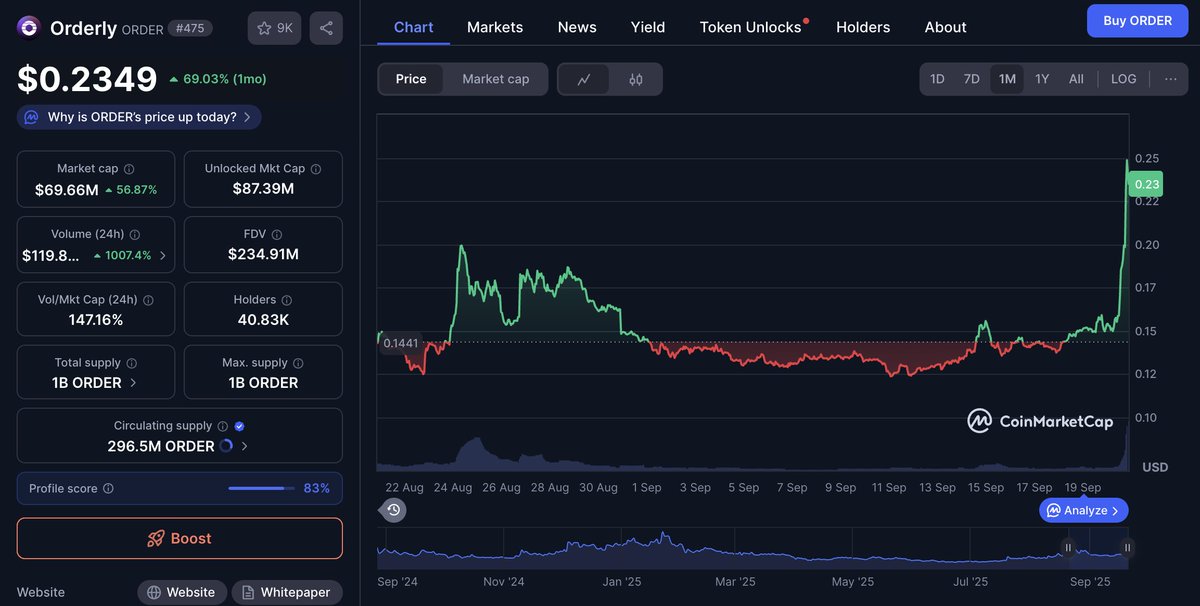Click the 147.16% Vol/Mkt Cap value
Viewport: 1200px width, 606px height.
96,320
